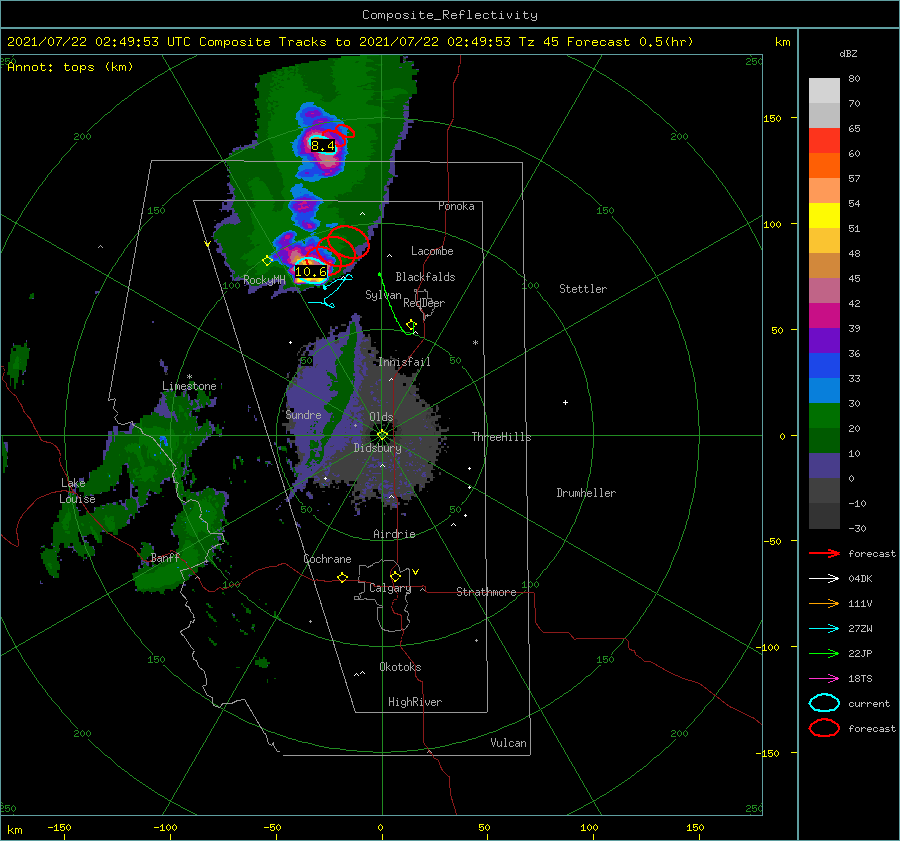
Task: Click the ThreeHills city label
Action: coord(501,437)
